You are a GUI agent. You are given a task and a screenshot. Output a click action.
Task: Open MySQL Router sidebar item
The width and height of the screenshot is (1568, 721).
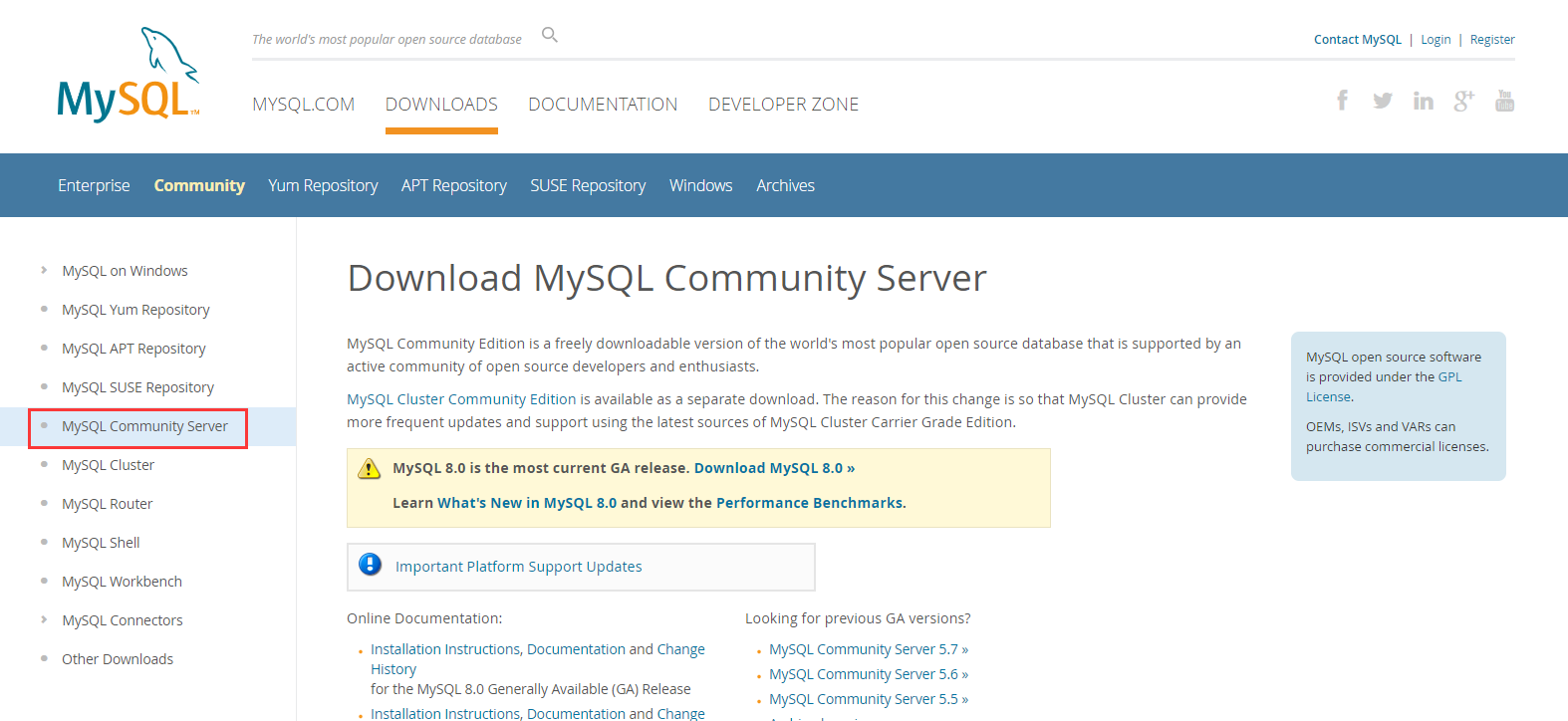point(107,504)
